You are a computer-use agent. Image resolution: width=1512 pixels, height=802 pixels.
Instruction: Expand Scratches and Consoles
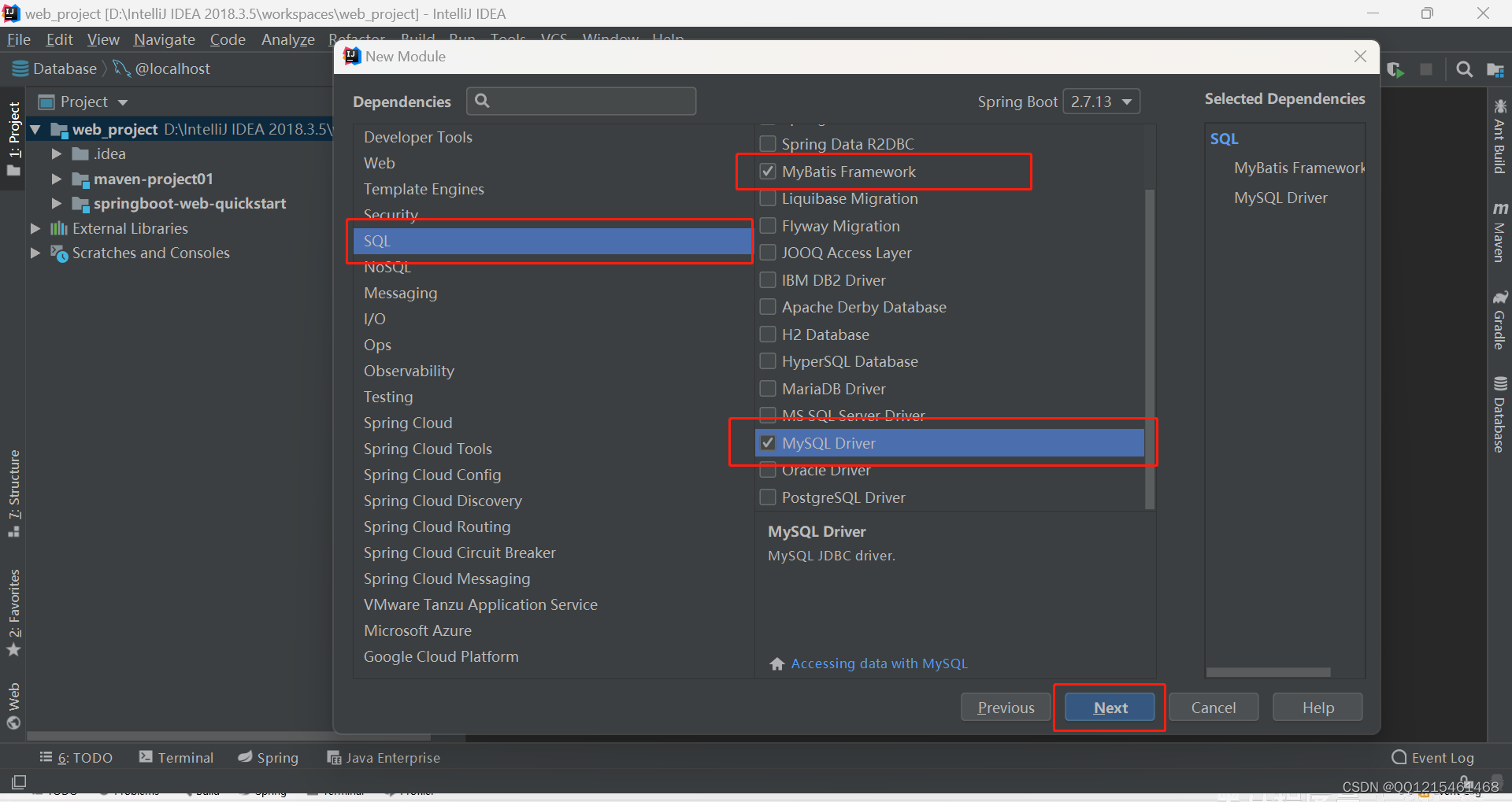coord(35,253)
